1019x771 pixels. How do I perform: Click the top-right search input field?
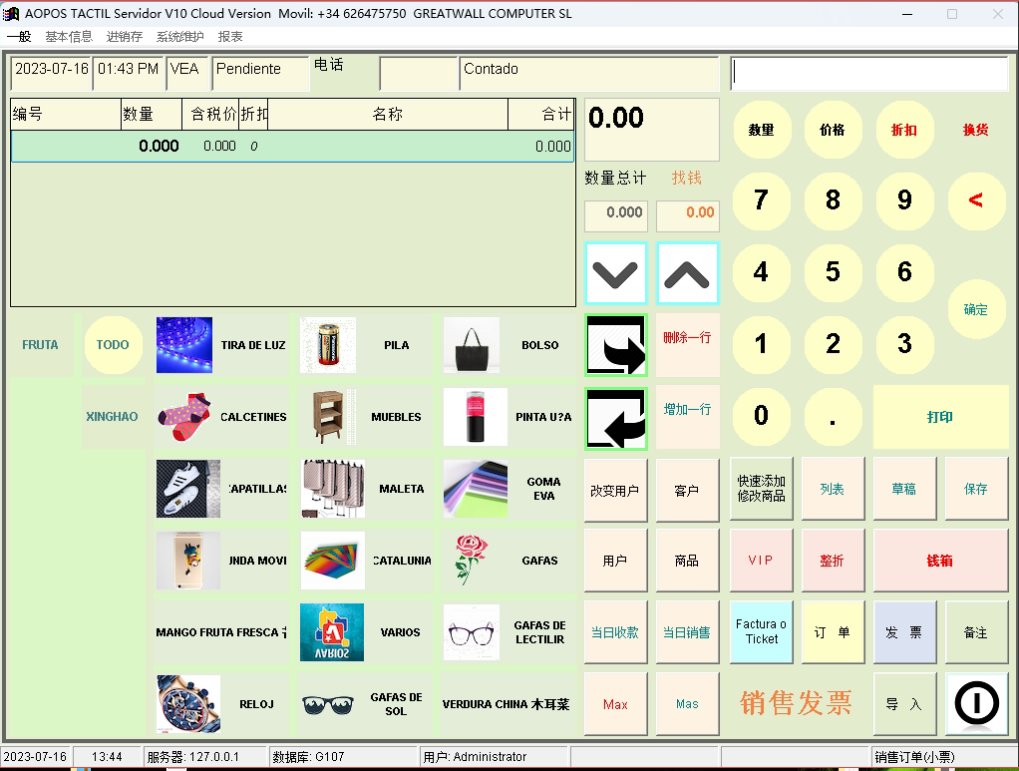pyautogui.click(x=869, y=74)
